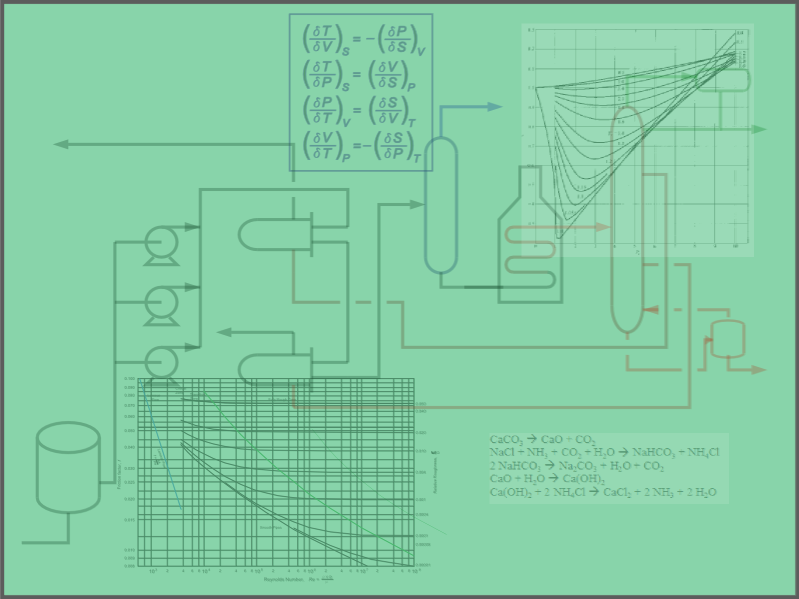799x599 pixels.
Task: Click the cylindrical storage tank symbol
Action: coord(68,467)
